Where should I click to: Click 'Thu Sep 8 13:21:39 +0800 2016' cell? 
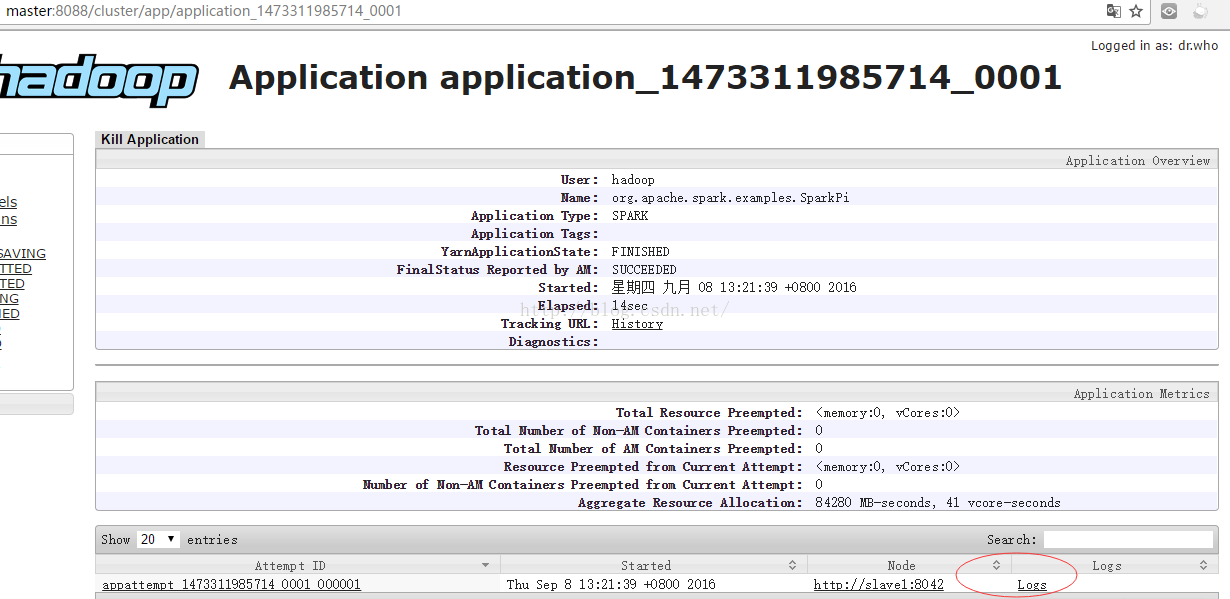click(x=611, y=585)
